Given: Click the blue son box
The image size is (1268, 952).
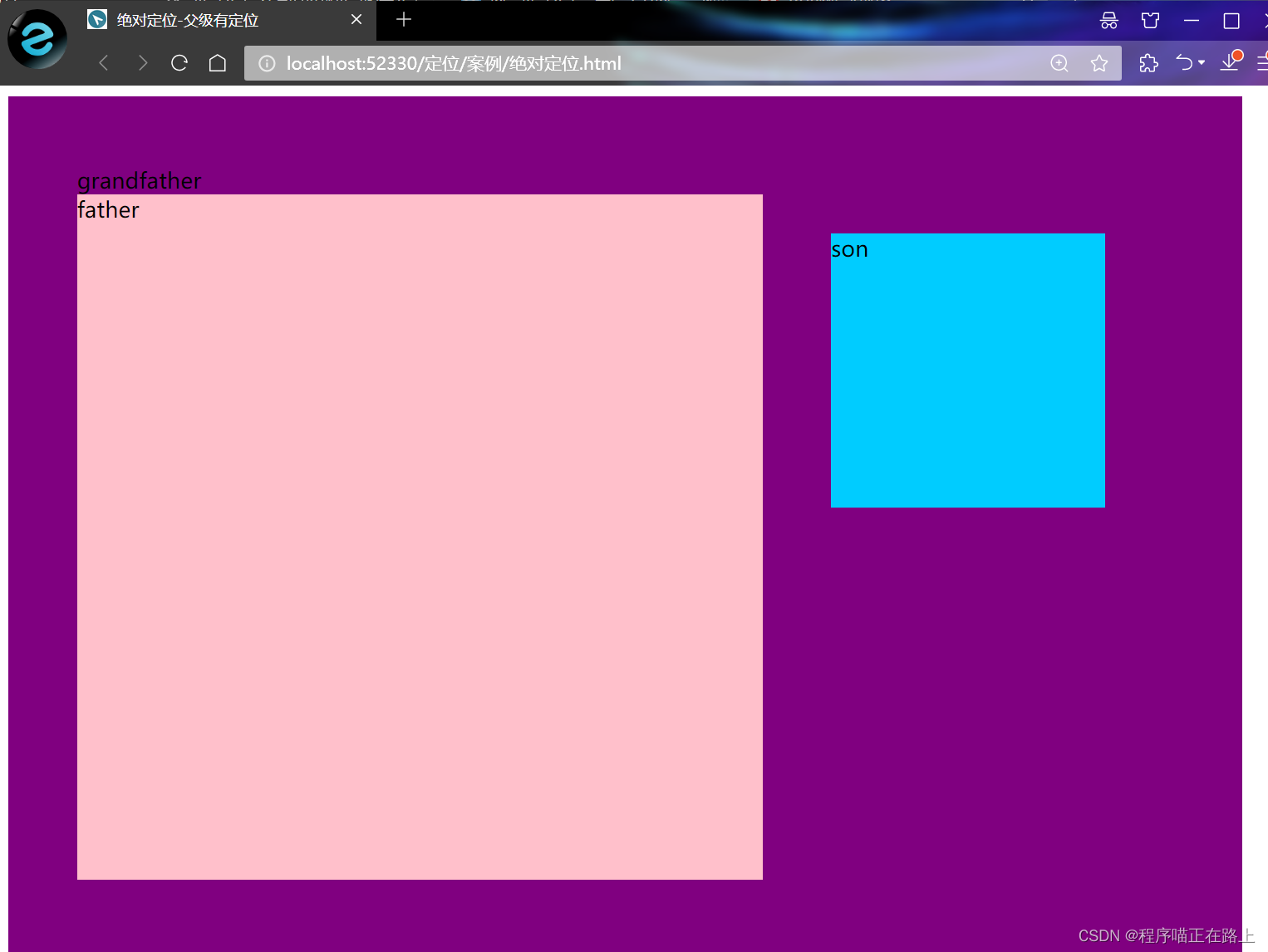Looking at the screenshot, I should point(968,370).
